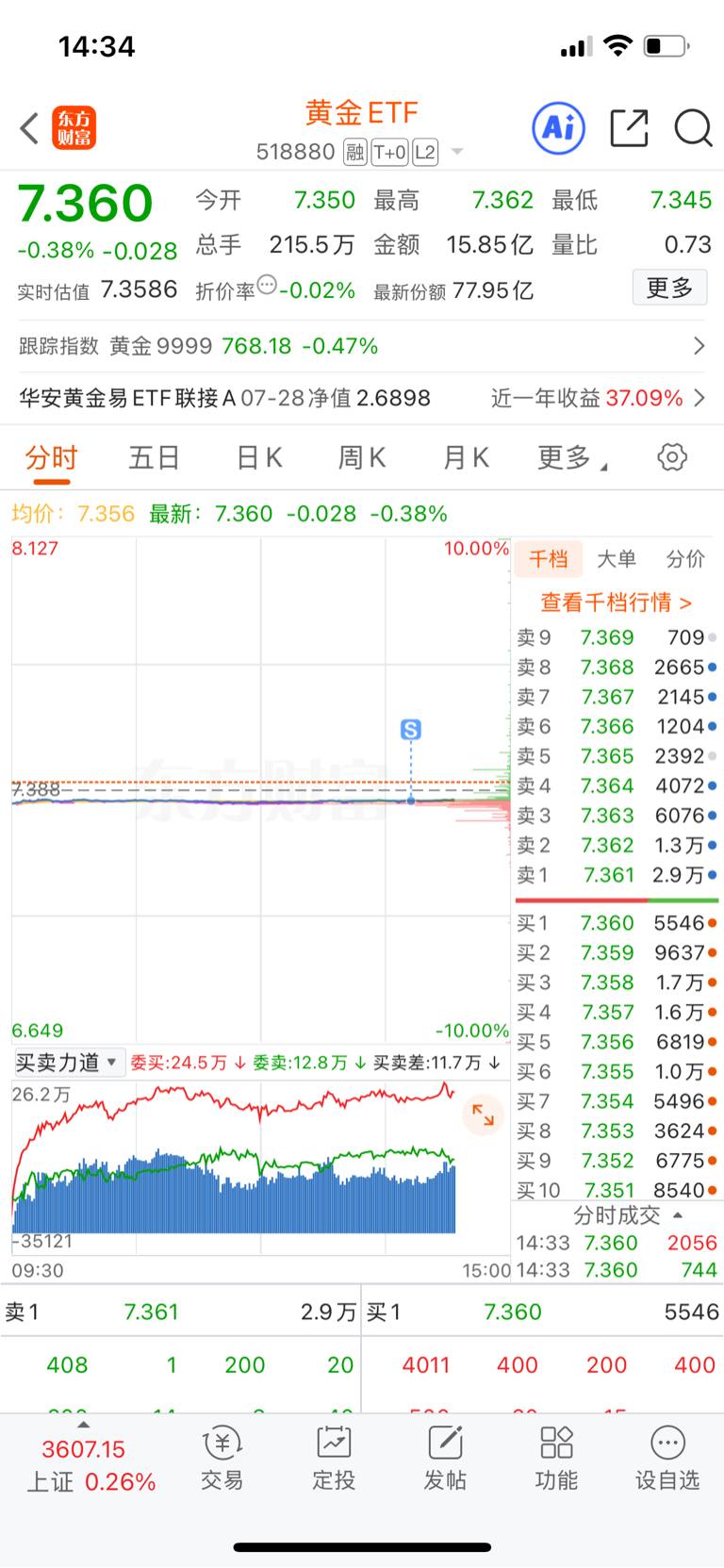Open chart settings hexagon gear icon

pos(672,457)
